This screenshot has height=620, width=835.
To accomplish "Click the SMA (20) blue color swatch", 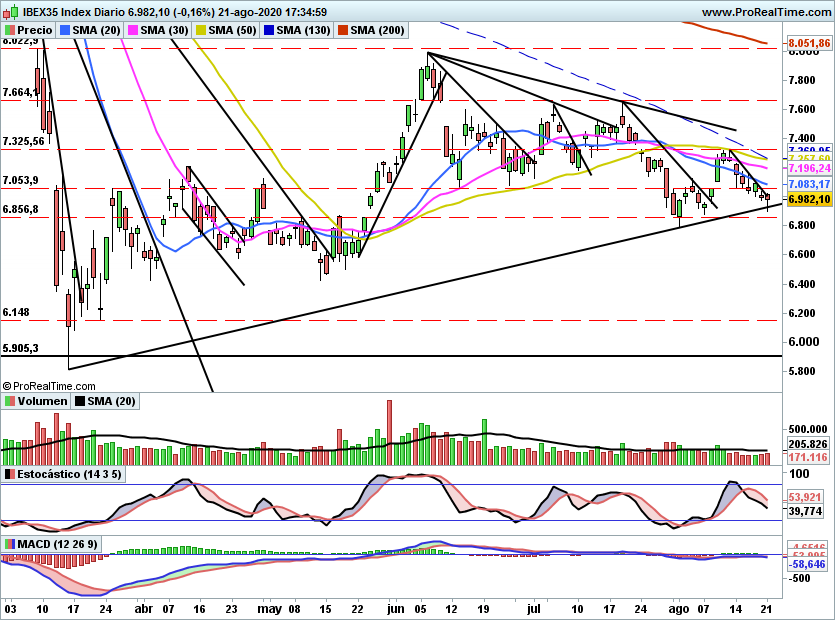I will [x=65, y=30].
